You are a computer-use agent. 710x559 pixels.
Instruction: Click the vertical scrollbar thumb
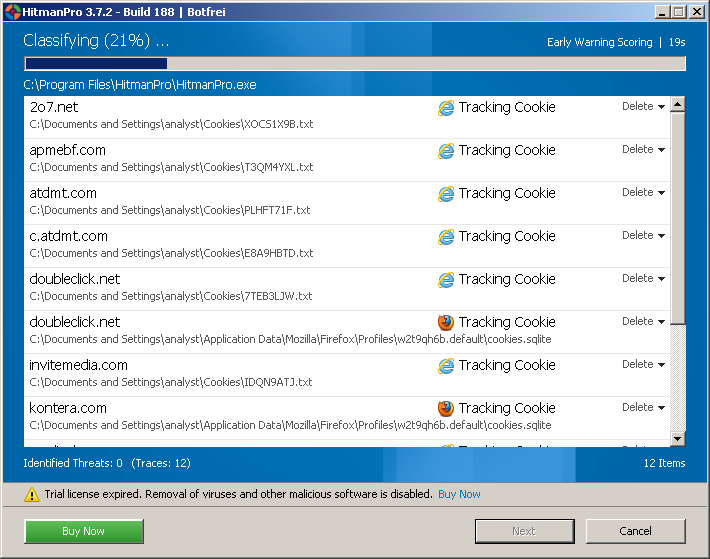pyautogui.click(x=677, y=219)
